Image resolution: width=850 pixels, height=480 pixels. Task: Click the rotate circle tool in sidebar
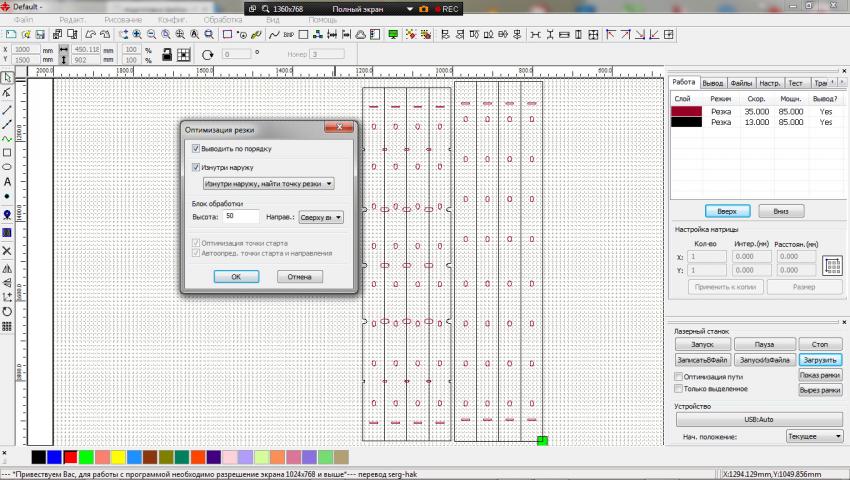tap(7, 311)
